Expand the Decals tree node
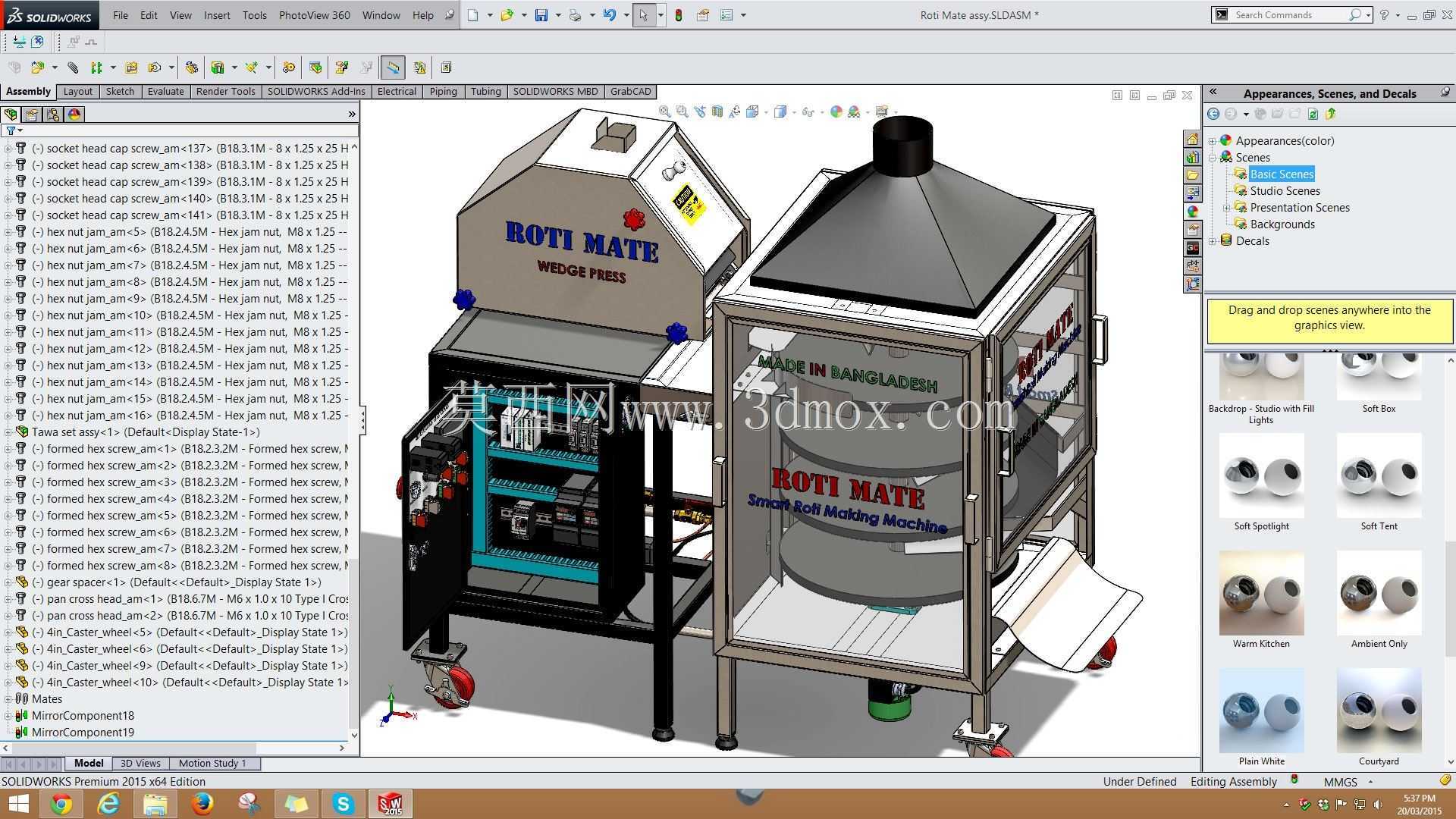 1212,241
